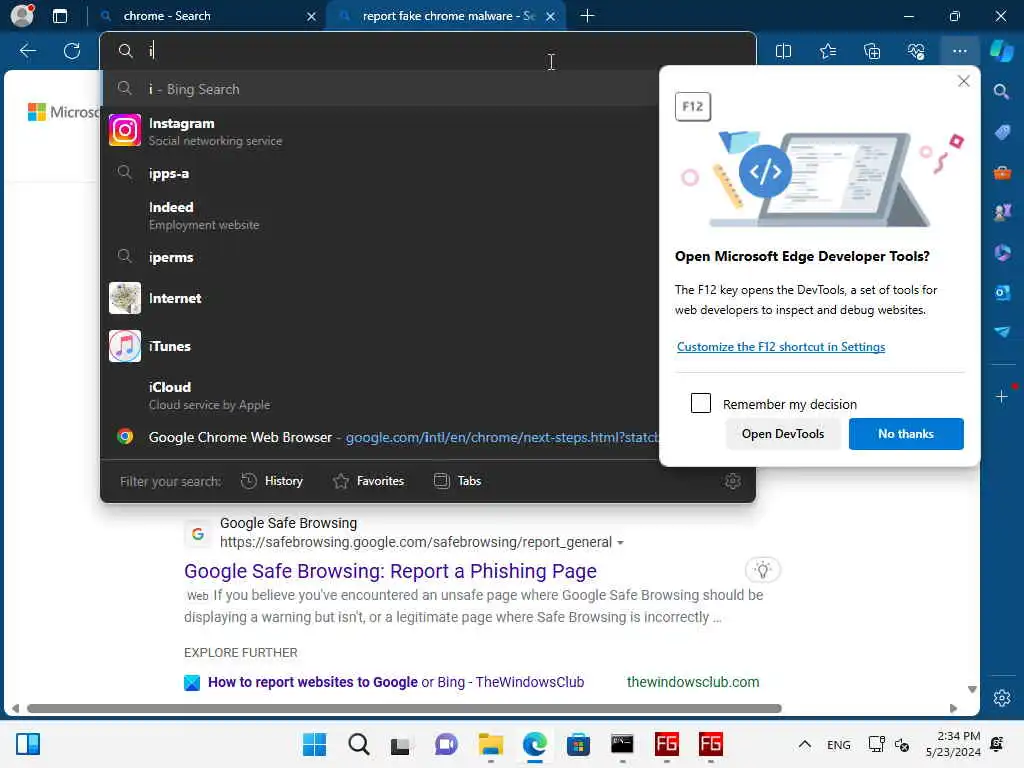Open the sidebar Outlook icon
The image size is (1024, 768).
[1002, 292]
